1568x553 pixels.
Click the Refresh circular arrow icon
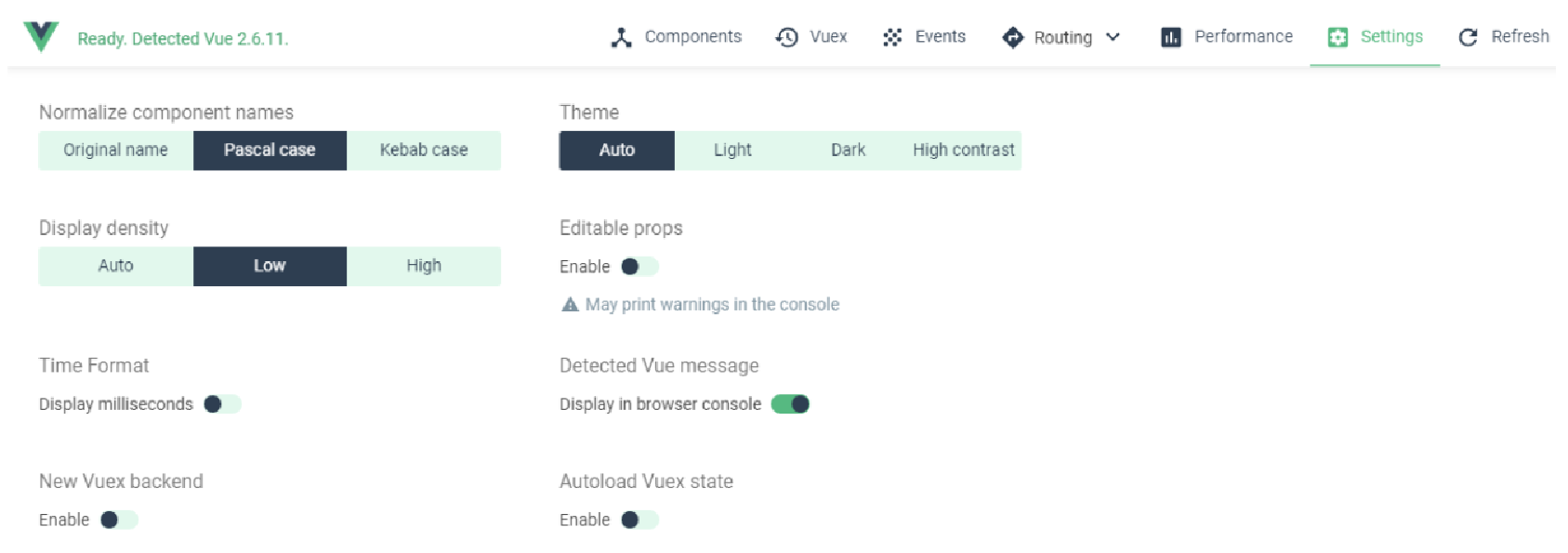(x=1469, y=37)
